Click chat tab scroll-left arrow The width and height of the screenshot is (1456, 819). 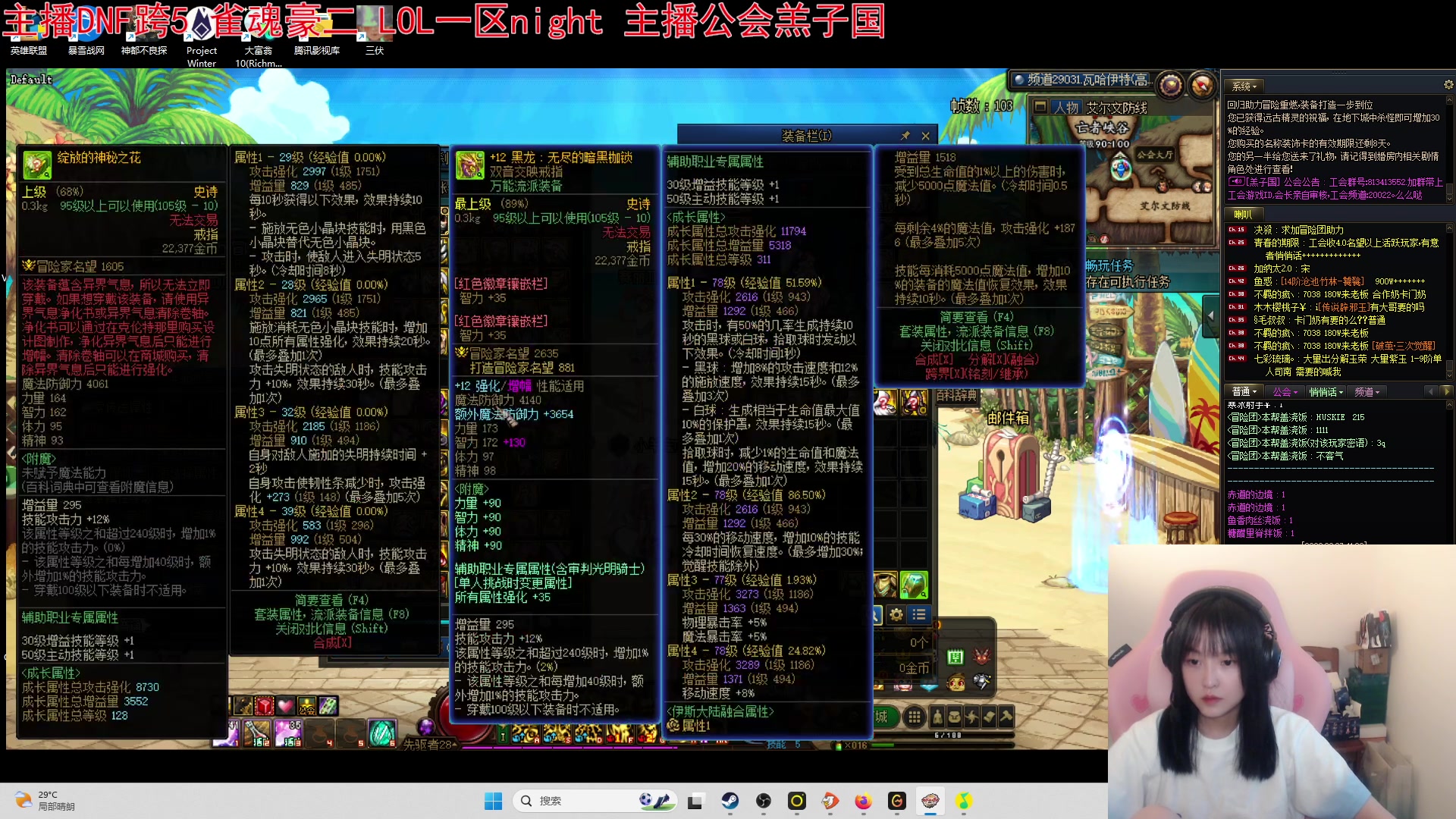(x=1431, y=392)
